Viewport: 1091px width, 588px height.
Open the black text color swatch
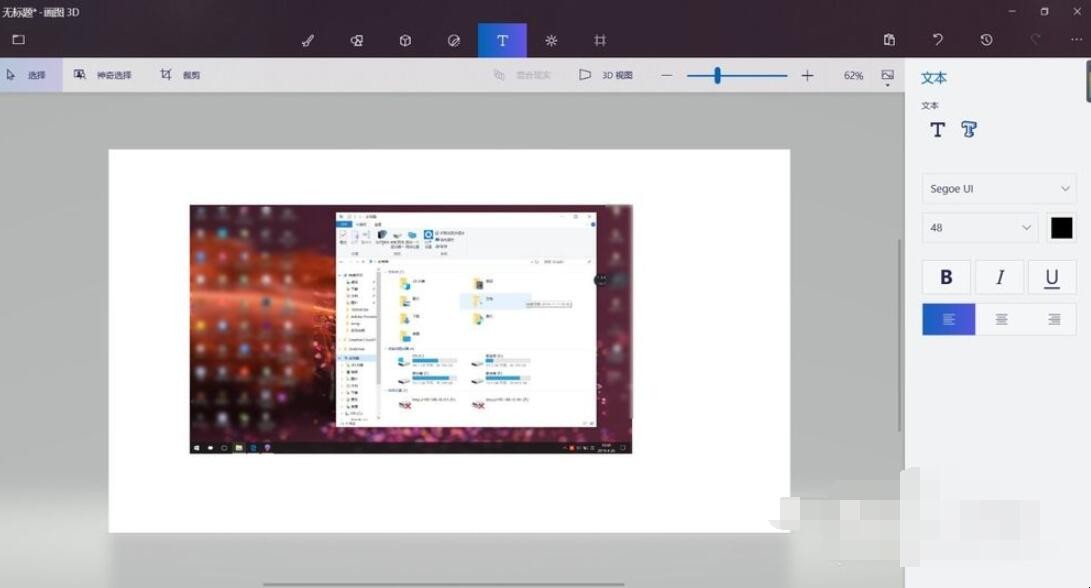click(1062, 228)
